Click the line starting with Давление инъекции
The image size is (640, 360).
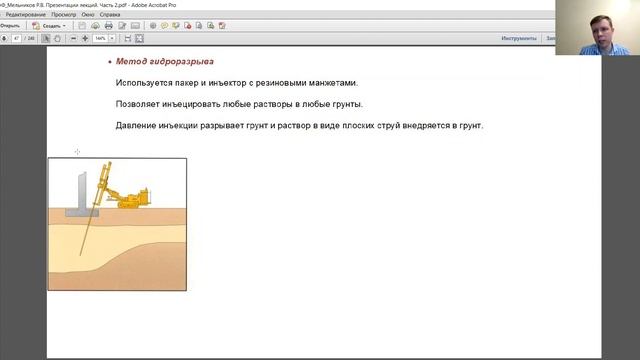(299, 125)
